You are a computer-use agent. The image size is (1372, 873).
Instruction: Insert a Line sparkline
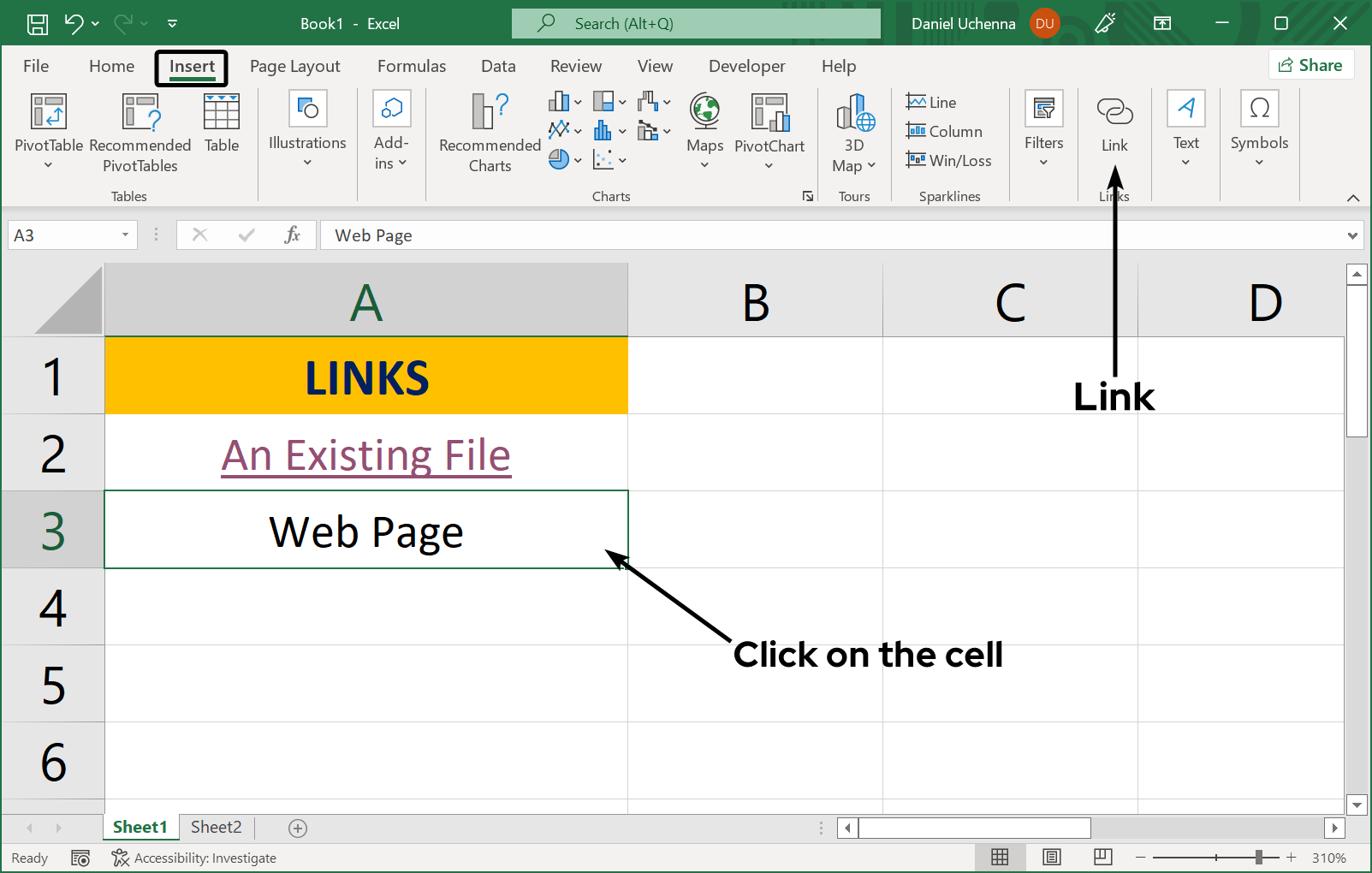[931, 101]
